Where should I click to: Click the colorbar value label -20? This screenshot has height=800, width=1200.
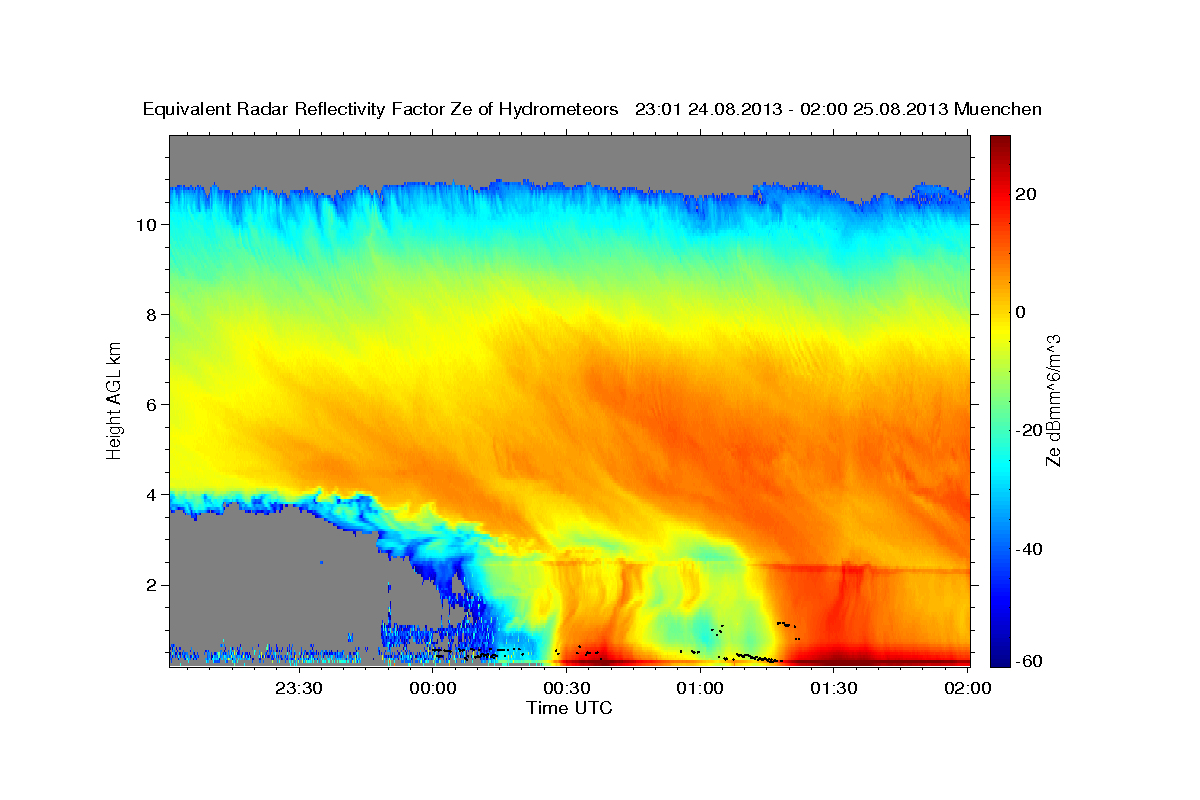pos(1029,431)
